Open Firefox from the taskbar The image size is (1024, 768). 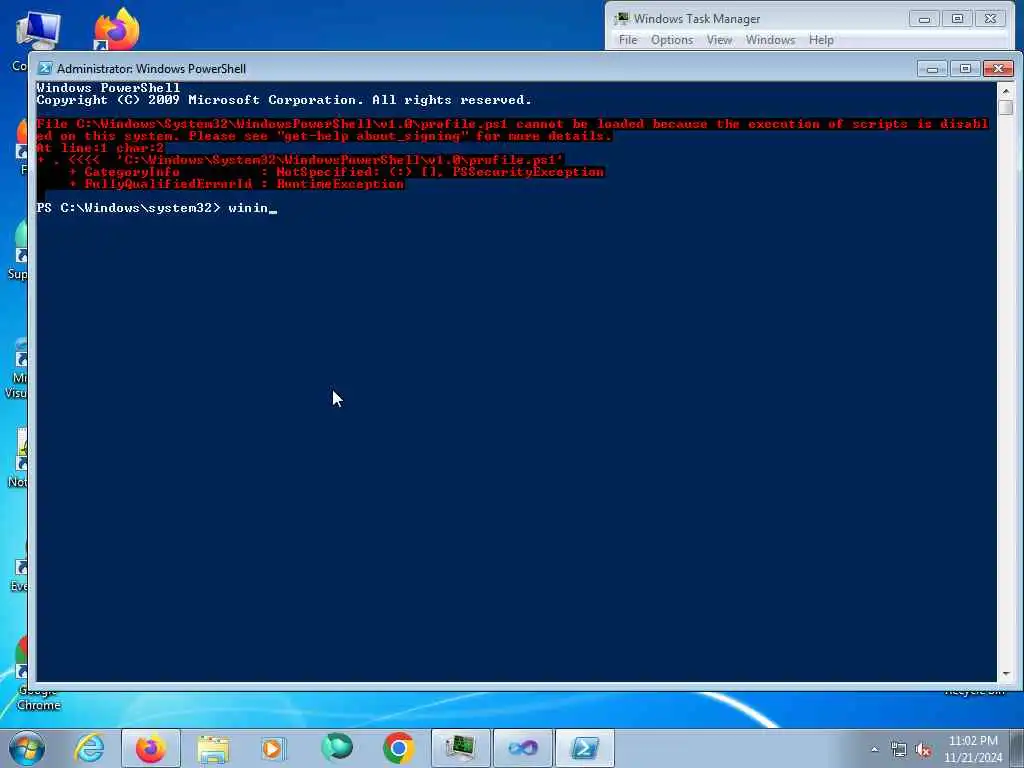151,748
